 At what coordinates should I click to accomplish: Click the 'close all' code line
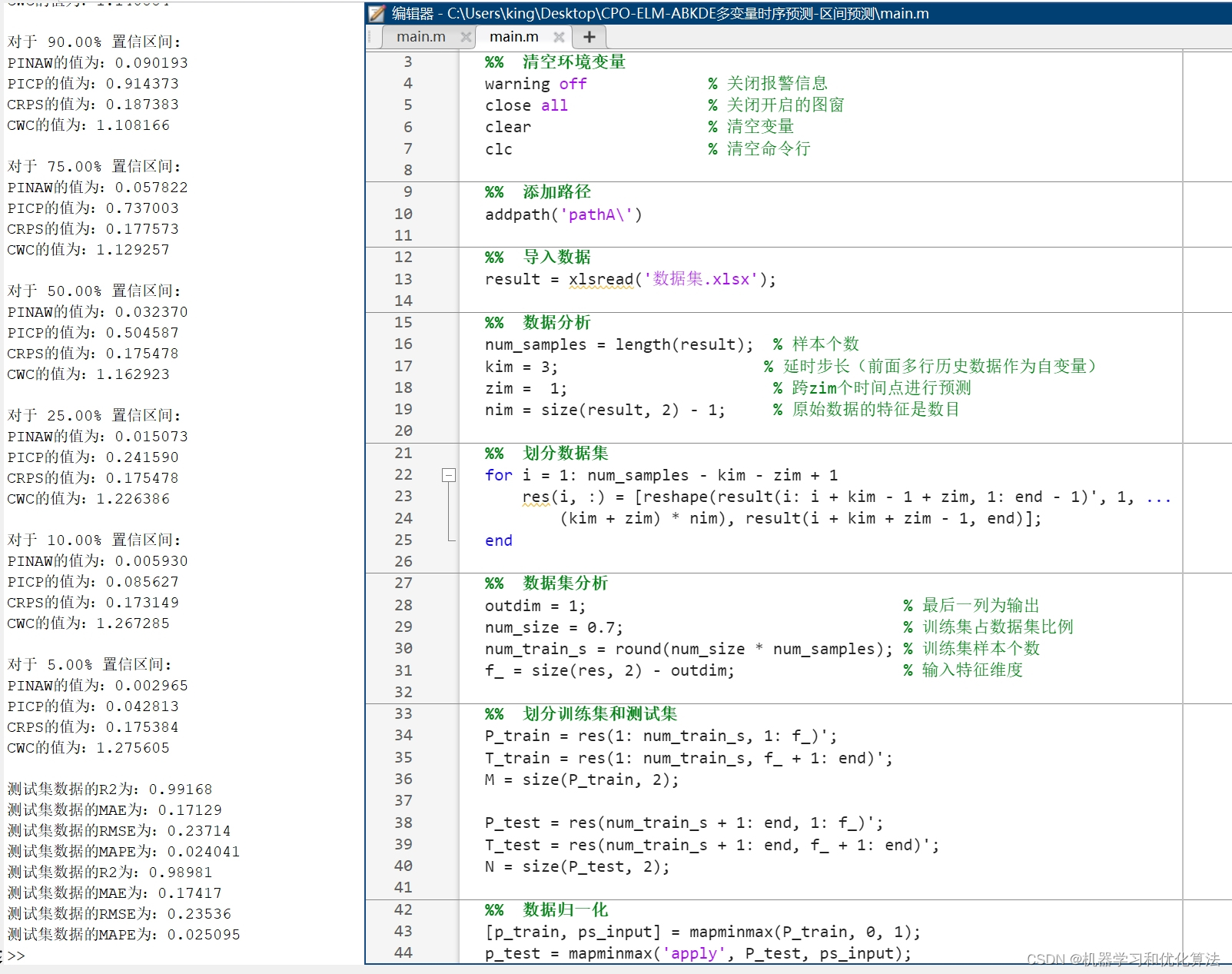(526, 105)
